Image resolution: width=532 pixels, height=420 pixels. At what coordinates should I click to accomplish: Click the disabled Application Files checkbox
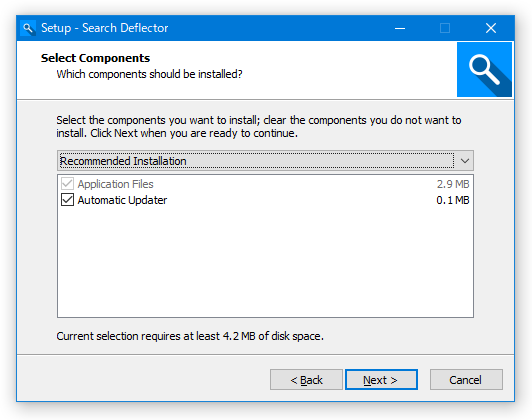coord(67,184)
